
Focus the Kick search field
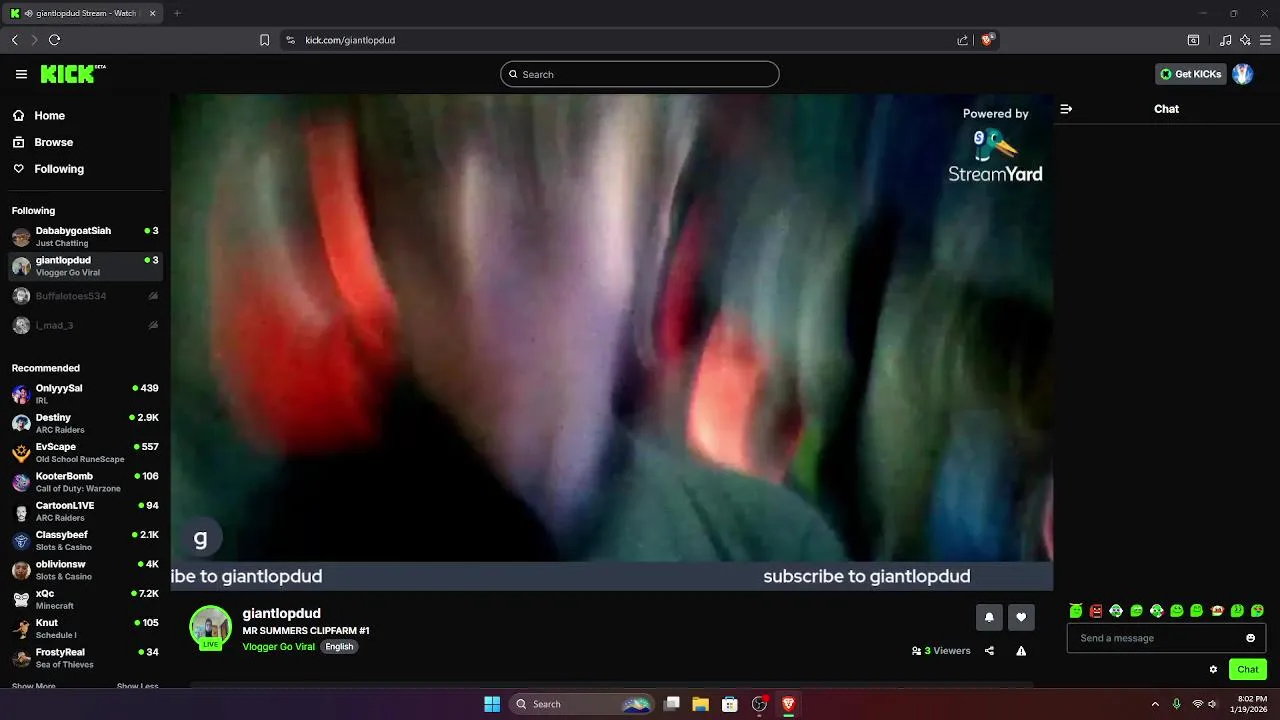click(x=640, y=74)
